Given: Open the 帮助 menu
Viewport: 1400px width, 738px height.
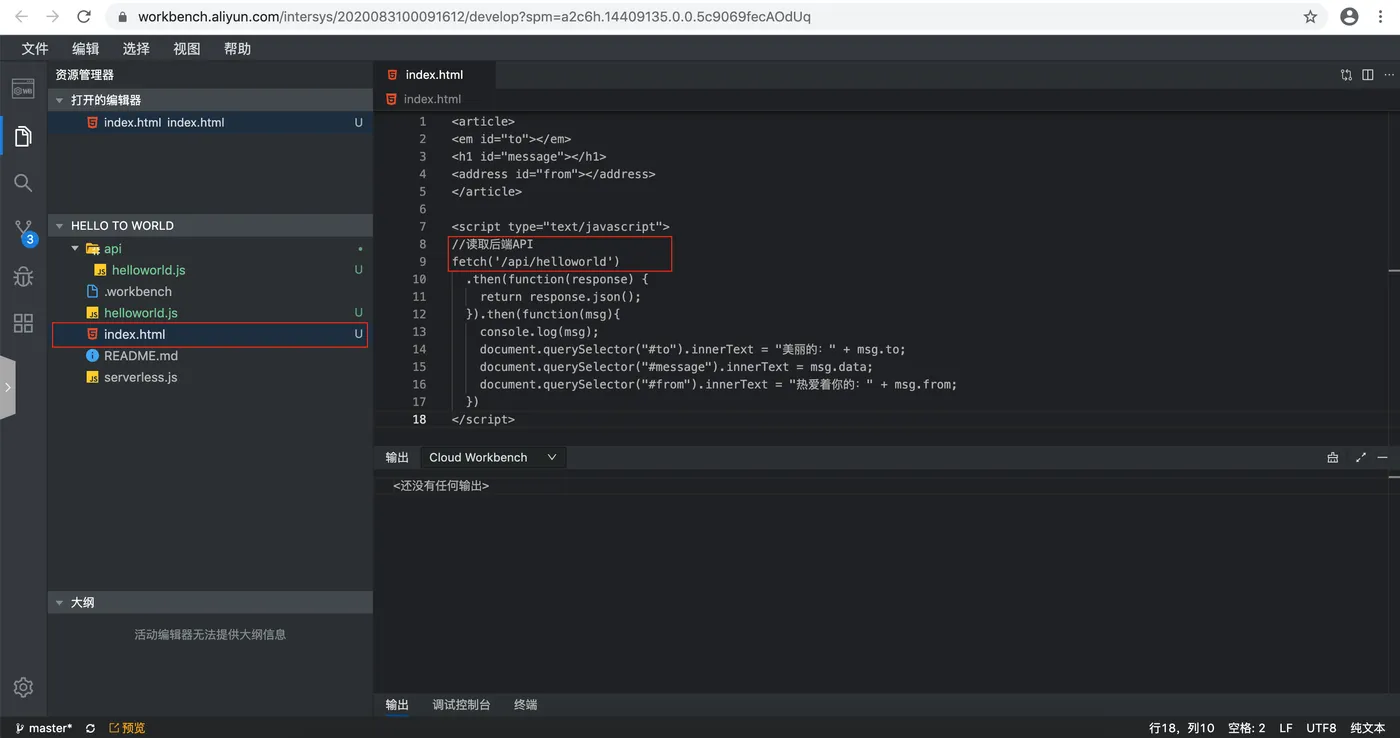Looking at the screenshot, I should (x=237, y=49).
